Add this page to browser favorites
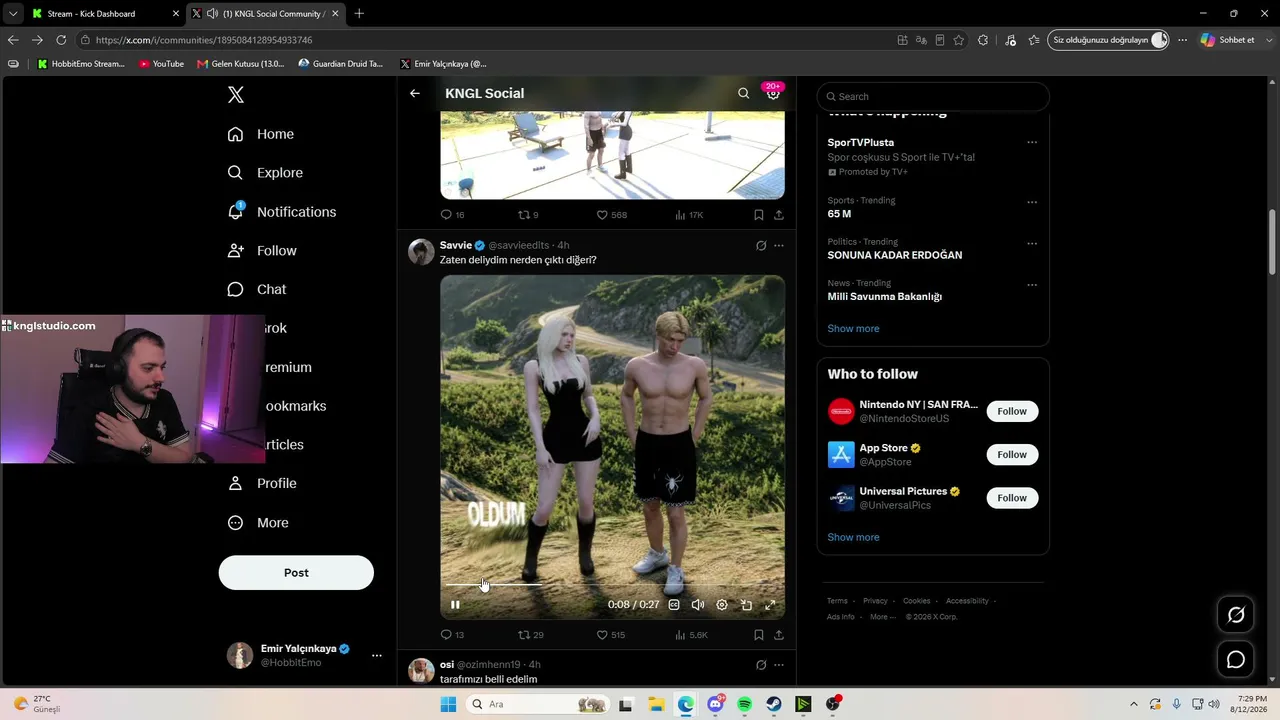The height and width of the screenshot is (720, 1280). click(959, 40)
